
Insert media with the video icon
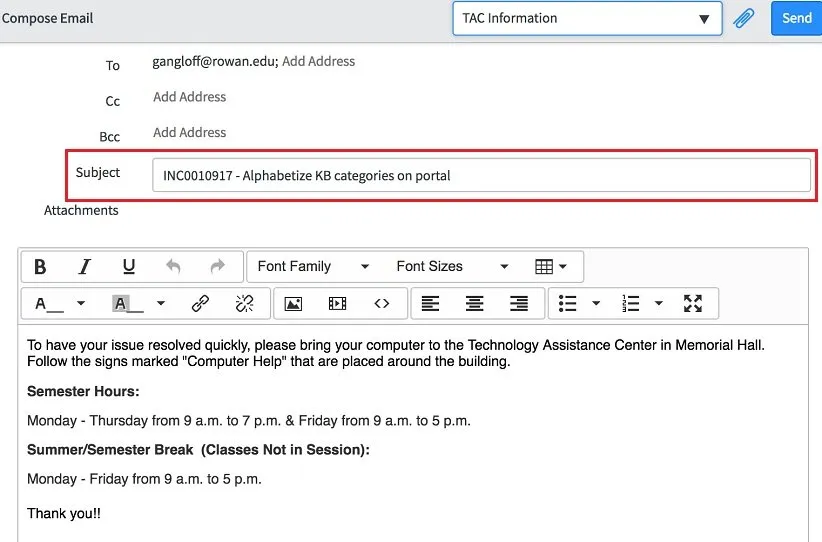tap(337, 303)
